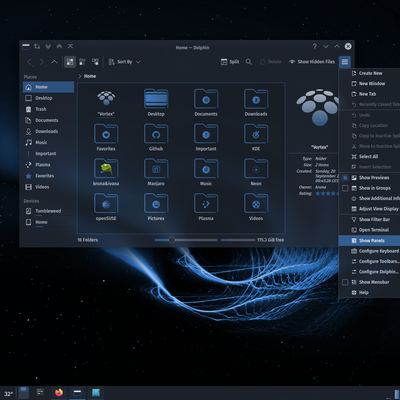Screen dimensions: 400x400
Task: Open the hamburger menu button
Action: click(345, 62)
